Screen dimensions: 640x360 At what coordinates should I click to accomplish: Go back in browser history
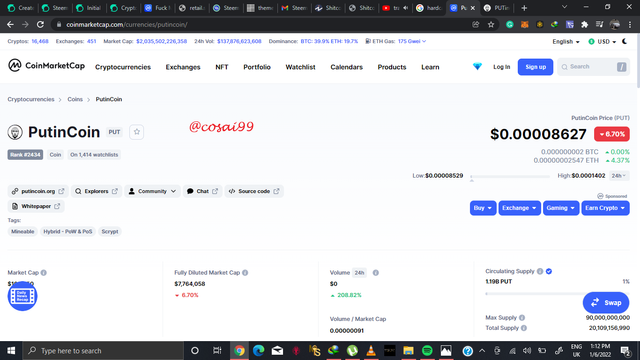click(x=10, y=24)
